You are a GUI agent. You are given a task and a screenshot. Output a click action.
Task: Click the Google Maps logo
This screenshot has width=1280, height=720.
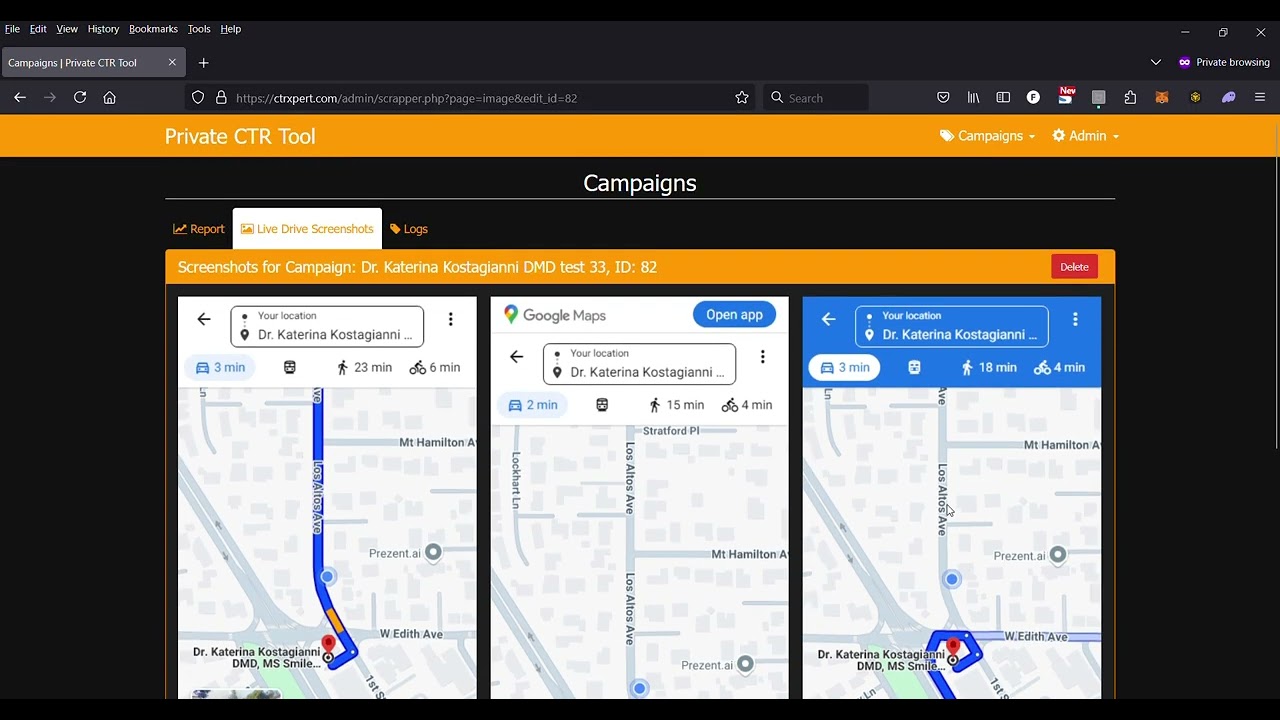pos(555,315)
